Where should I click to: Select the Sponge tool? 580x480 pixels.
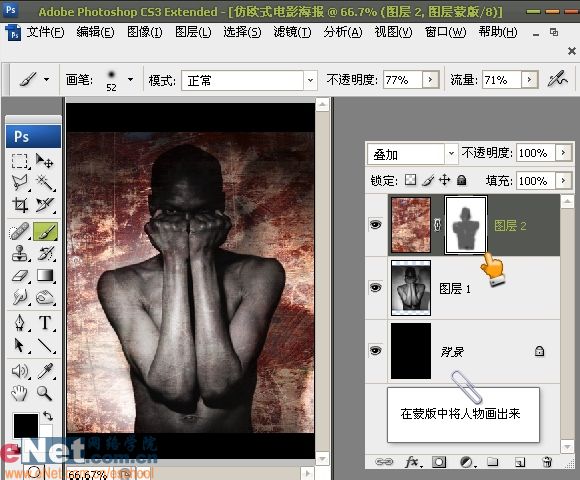click(x=45, y=297)
